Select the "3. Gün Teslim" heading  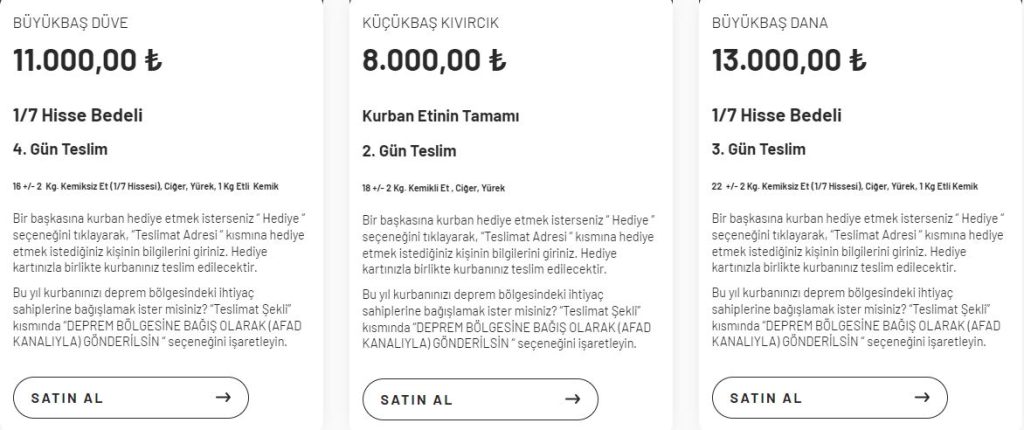(758, 150)
